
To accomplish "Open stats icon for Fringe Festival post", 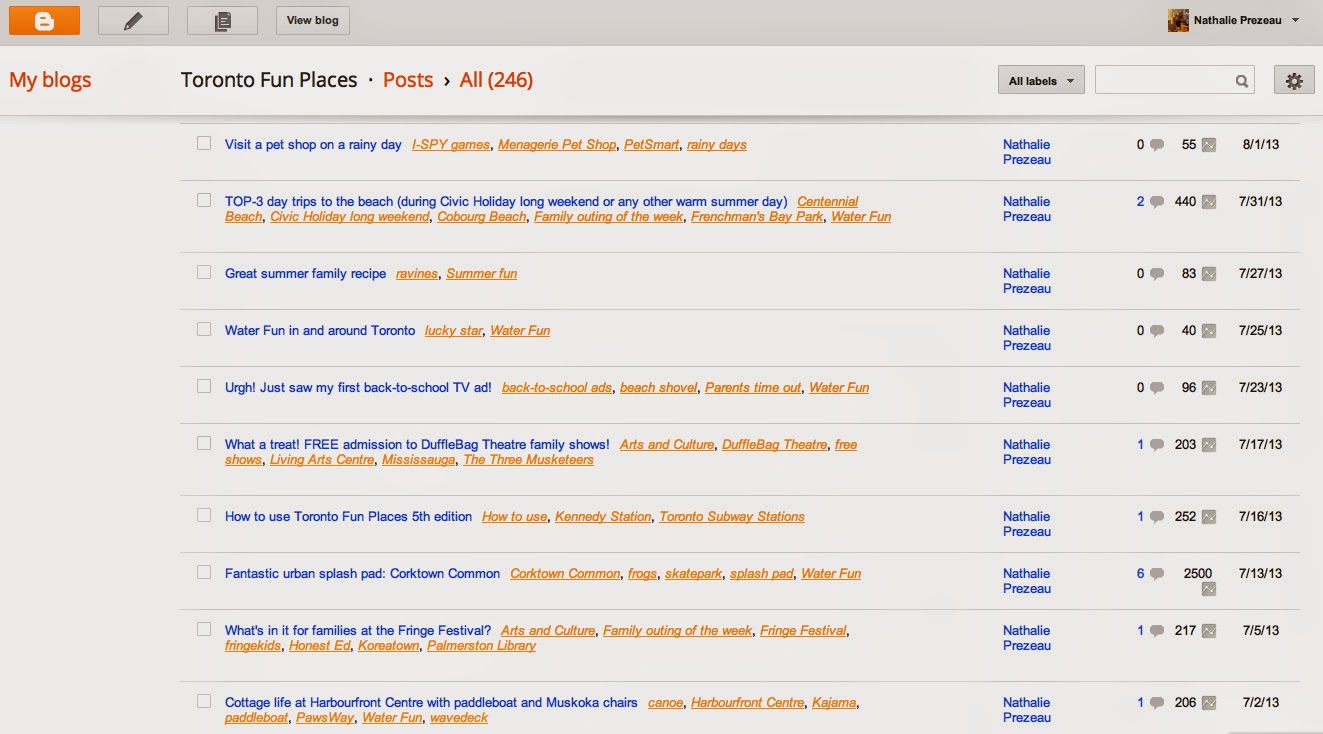I will 1209,631.
